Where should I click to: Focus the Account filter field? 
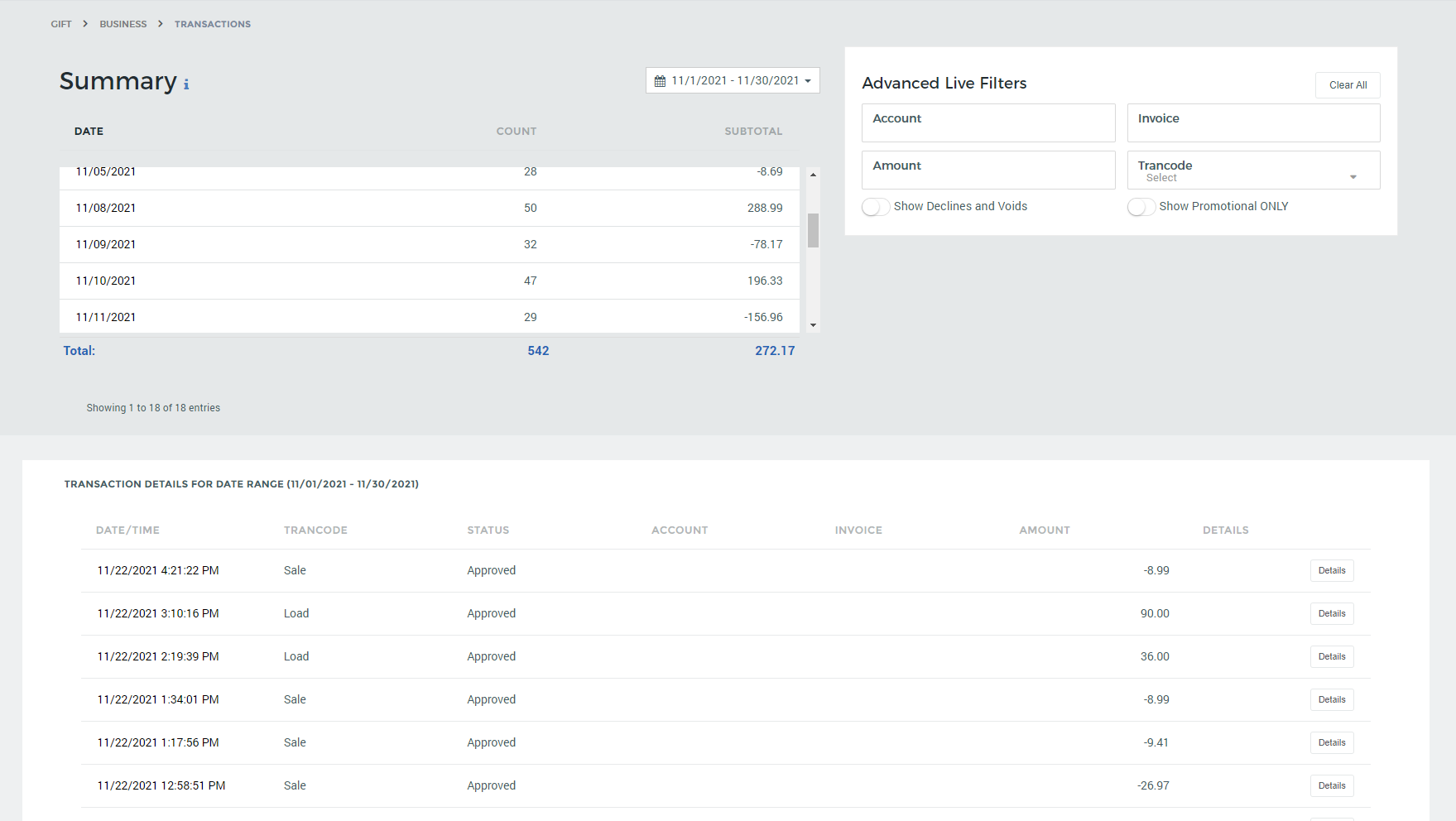click(x=987, y=123)
